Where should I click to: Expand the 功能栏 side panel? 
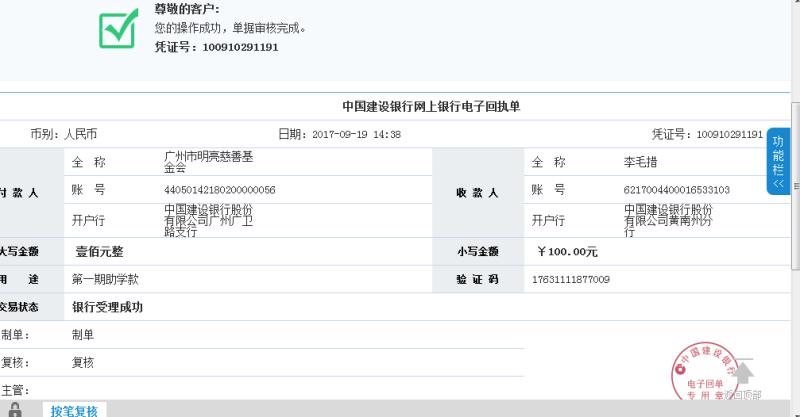[778, 161]
